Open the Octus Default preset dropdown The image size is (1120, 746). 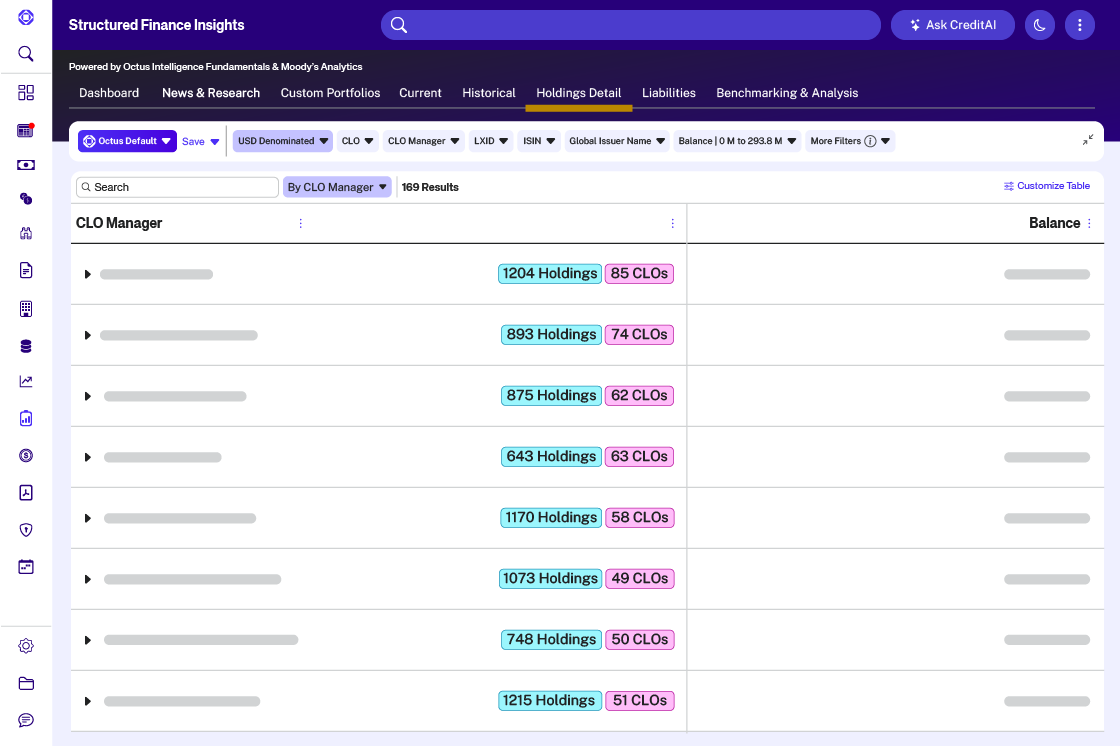pos(127,141)
